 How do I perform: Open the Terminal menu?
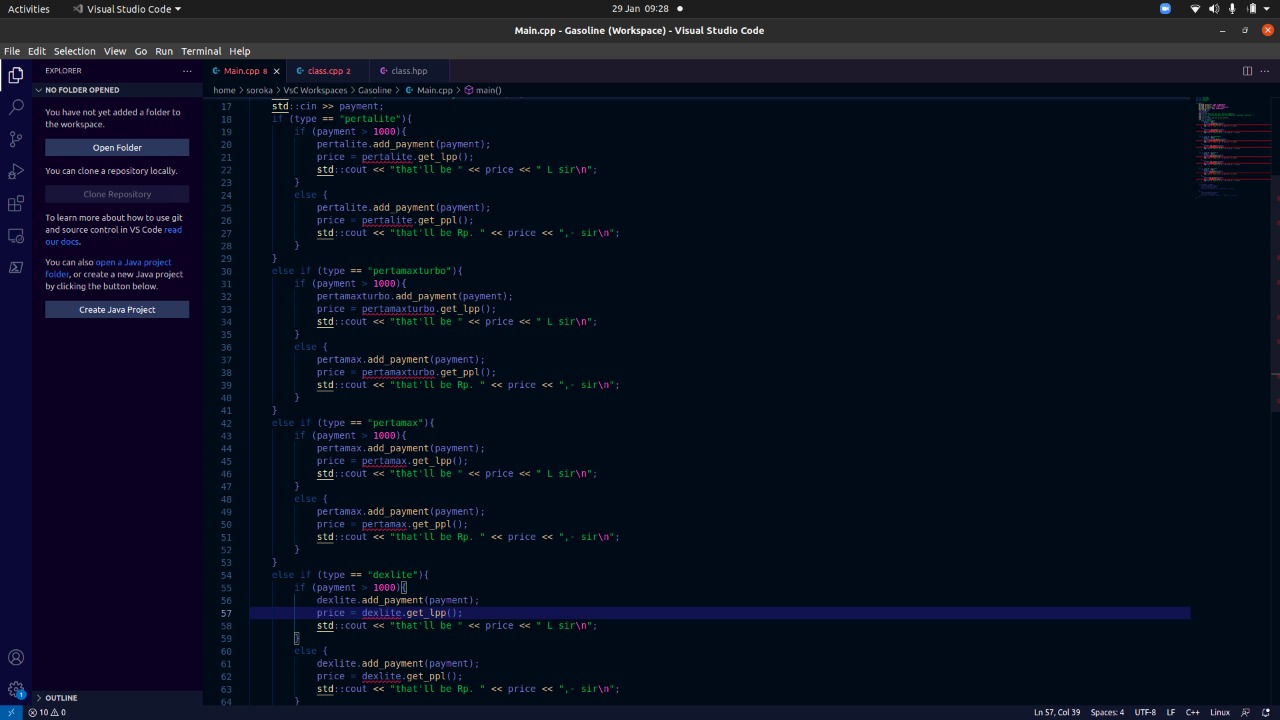(201, 51)
